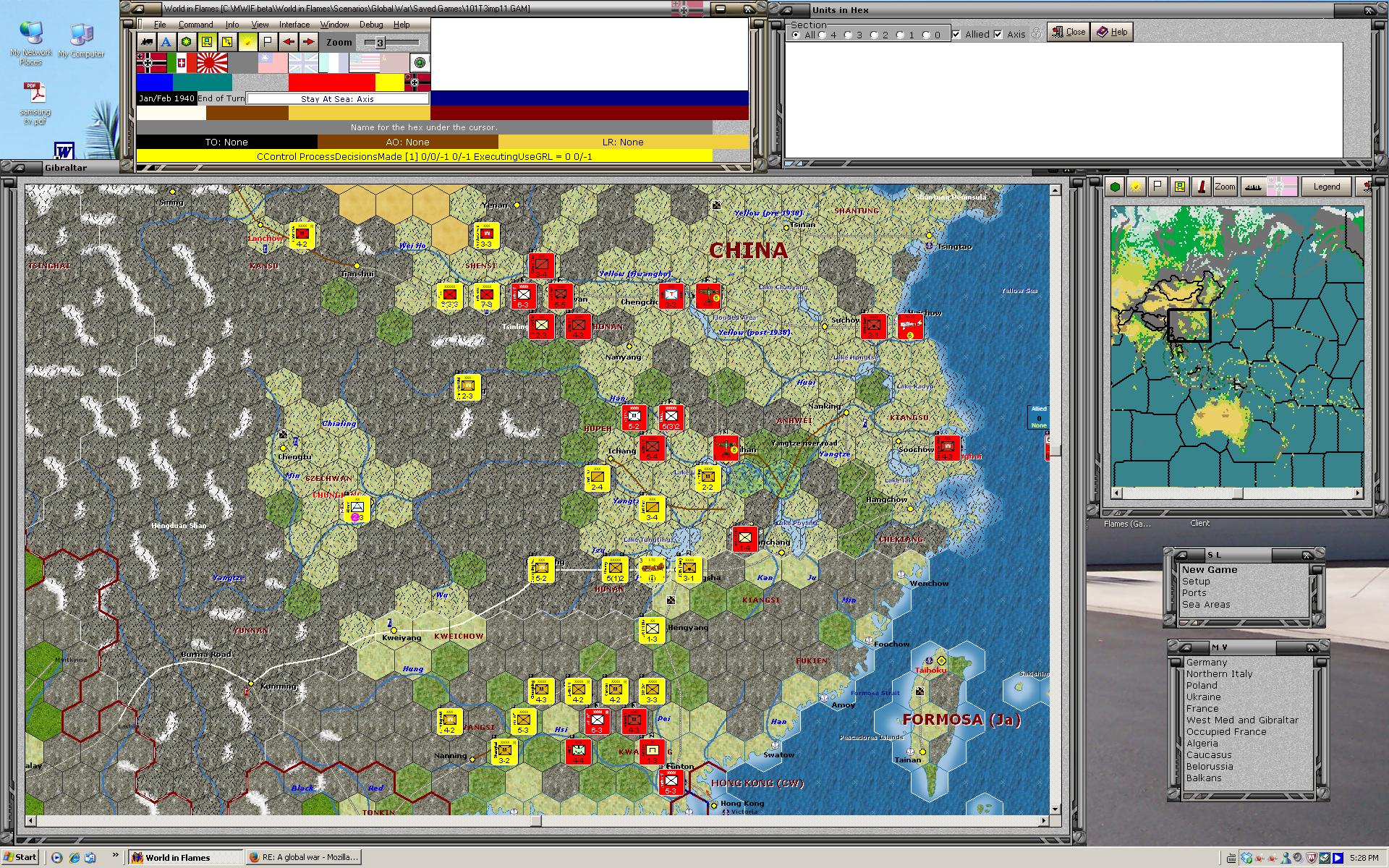1389x868 pixels.
Task: Open the Command menu
Action: [195, 25]
